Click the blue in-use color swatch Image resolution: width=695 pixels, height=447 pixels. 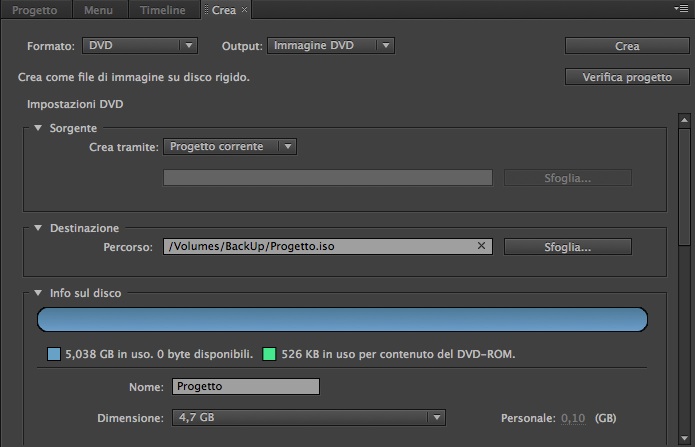coord(54,354)
